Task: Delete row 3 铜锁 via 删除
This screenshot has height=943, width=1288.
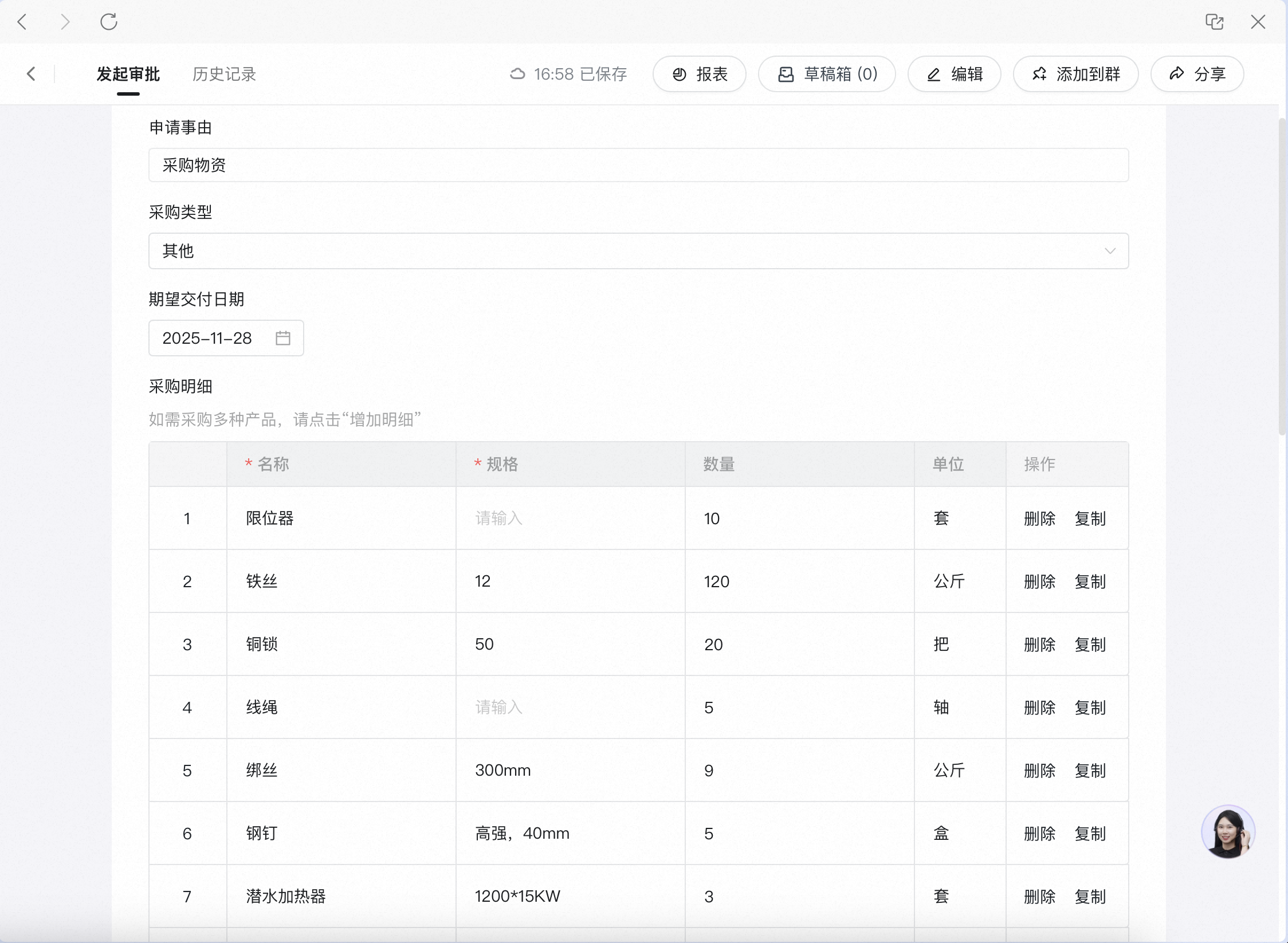Action: pyautogui.click(x=1039, y=645)
